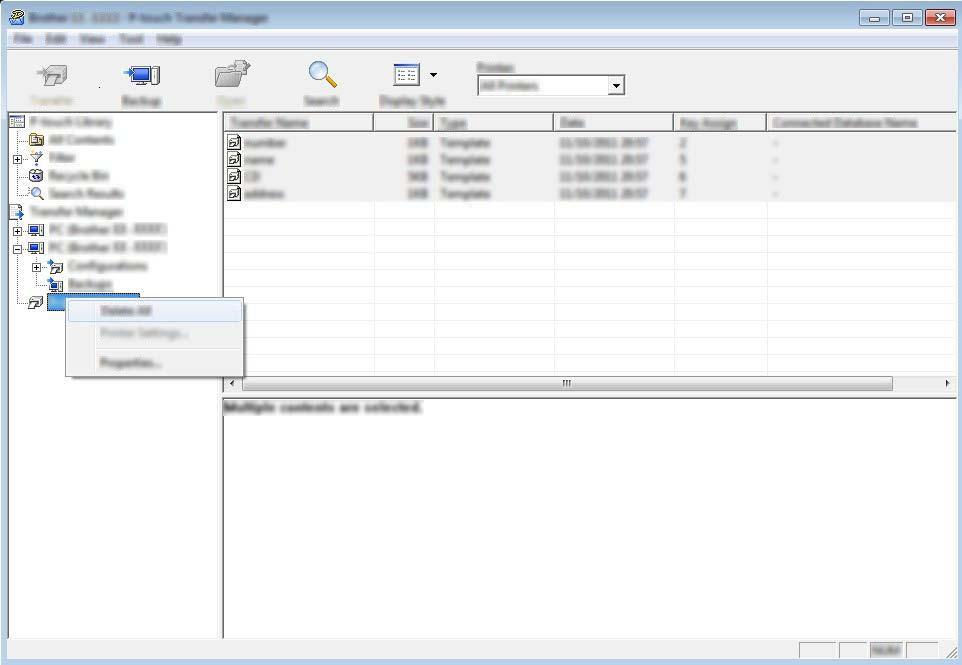This screenshot has width=962, height=665.
Task: Click the Template type cell of number row
Action: (464, 143)
